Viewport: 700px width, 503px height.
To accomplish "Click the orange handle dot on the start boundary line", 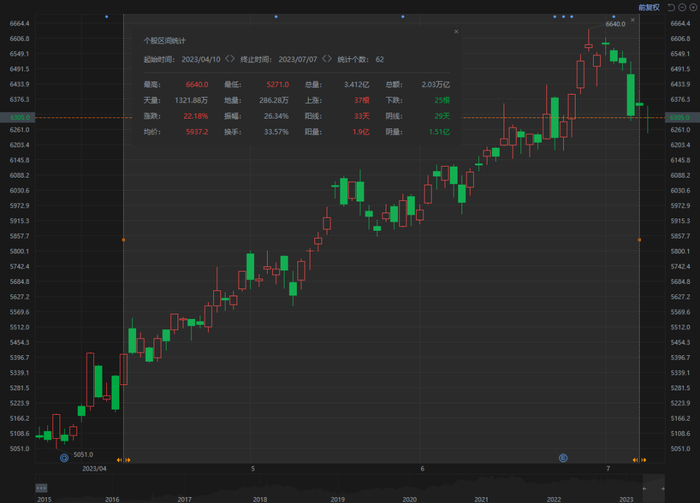I will 124,240.
